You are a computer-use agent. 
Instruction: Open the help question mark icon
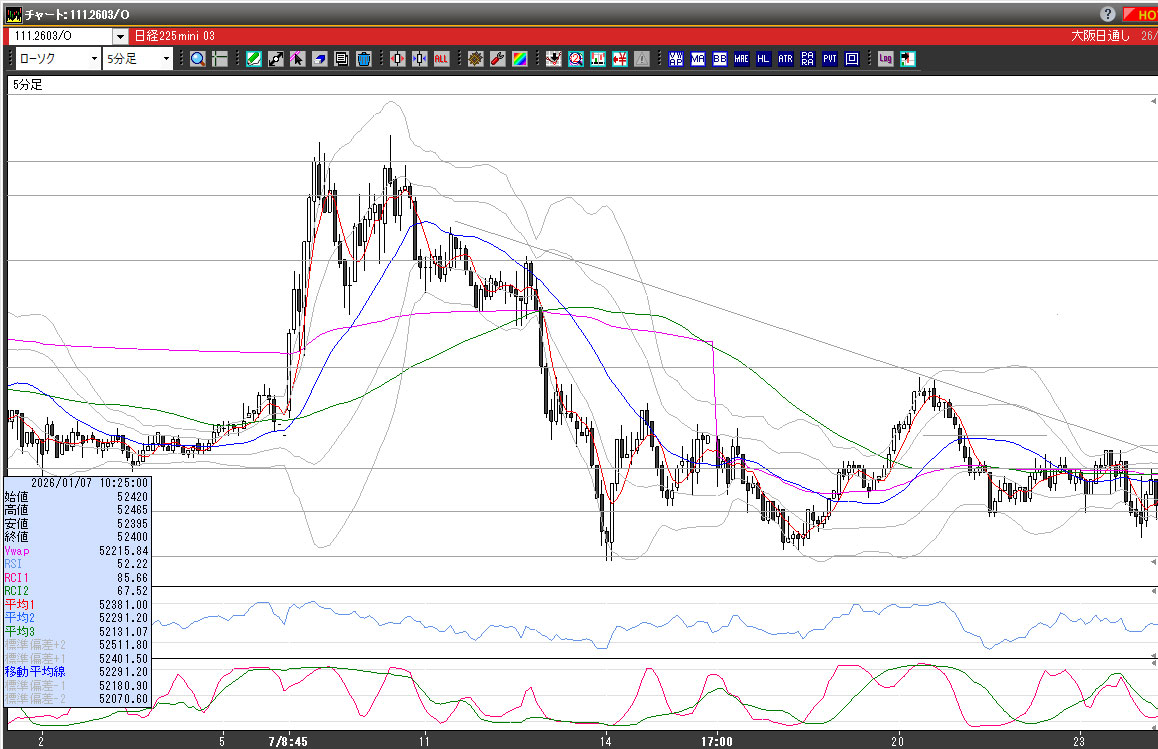[x=1108, y=14]
